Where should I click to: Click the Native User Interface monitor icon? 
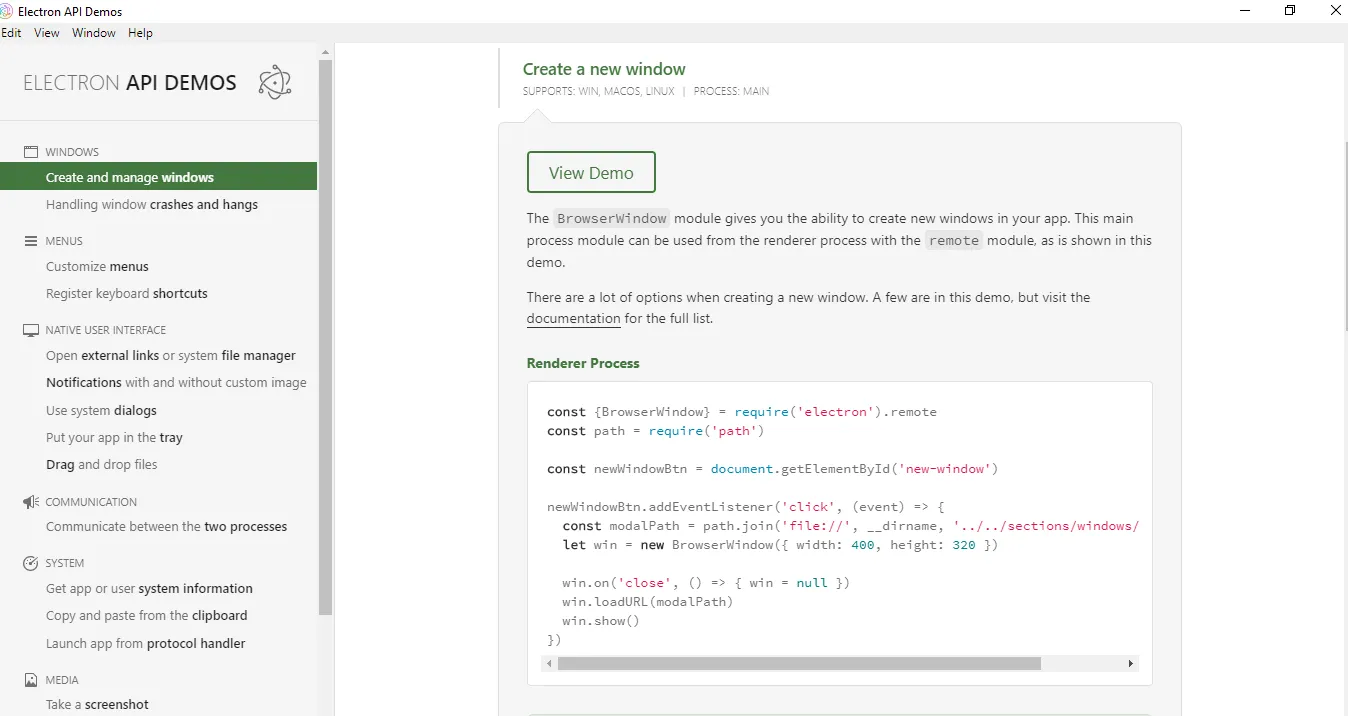click(31, 330)
